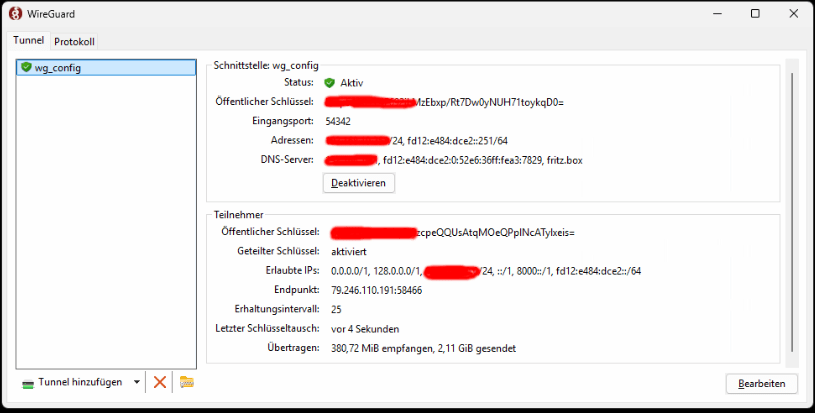
Task: Click the 'Eingangsport:' label
Action: 283,121
